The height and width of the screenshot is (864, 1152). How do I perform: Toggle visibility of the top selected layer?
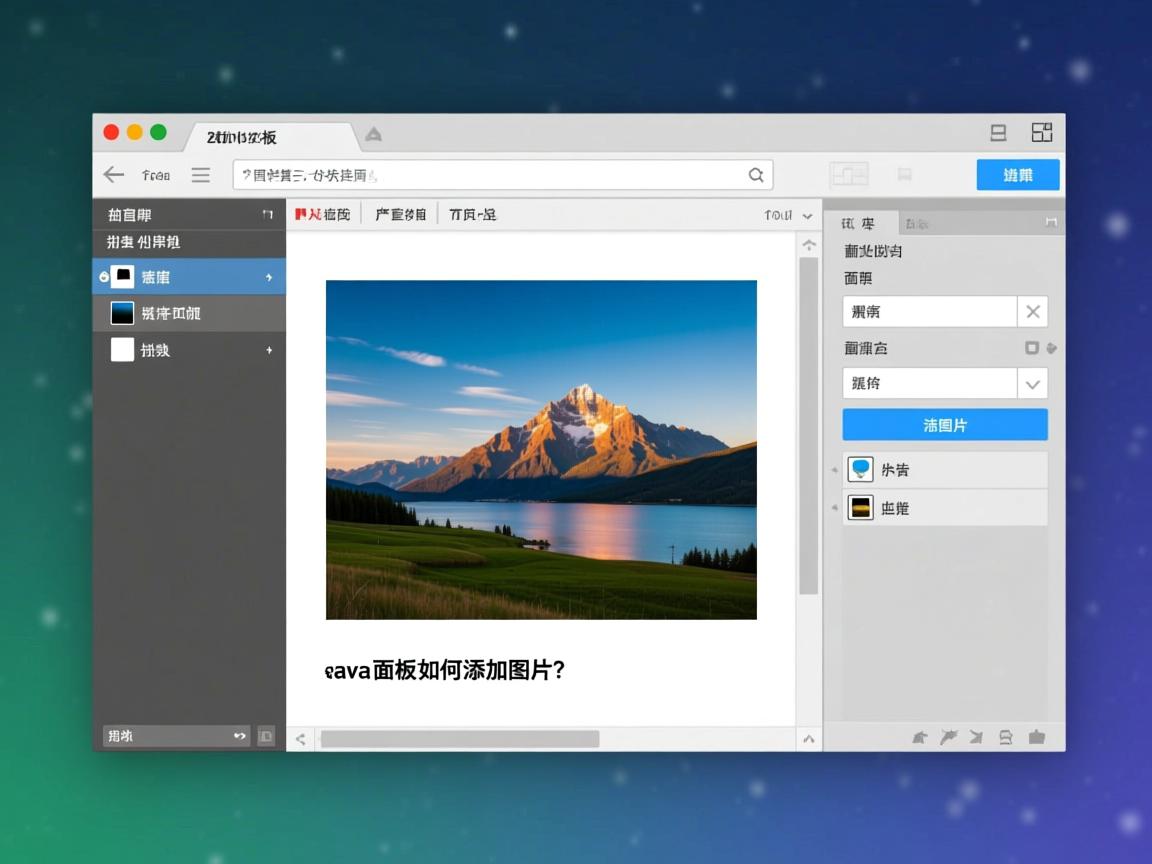coord(104,276)
